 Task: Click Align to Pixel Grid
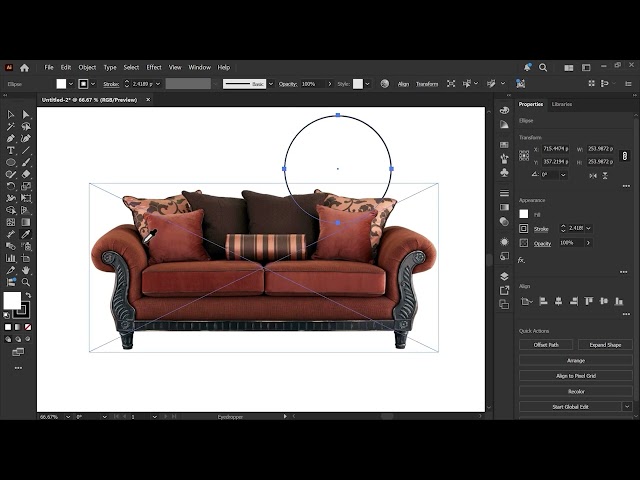click(576, 376)
